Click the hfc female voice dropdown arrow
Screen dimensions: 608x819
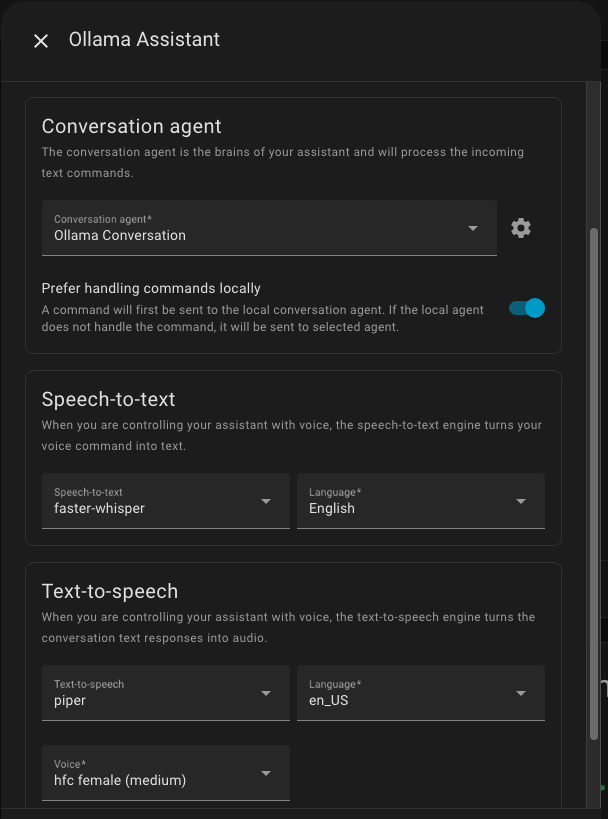coord(266,773)
